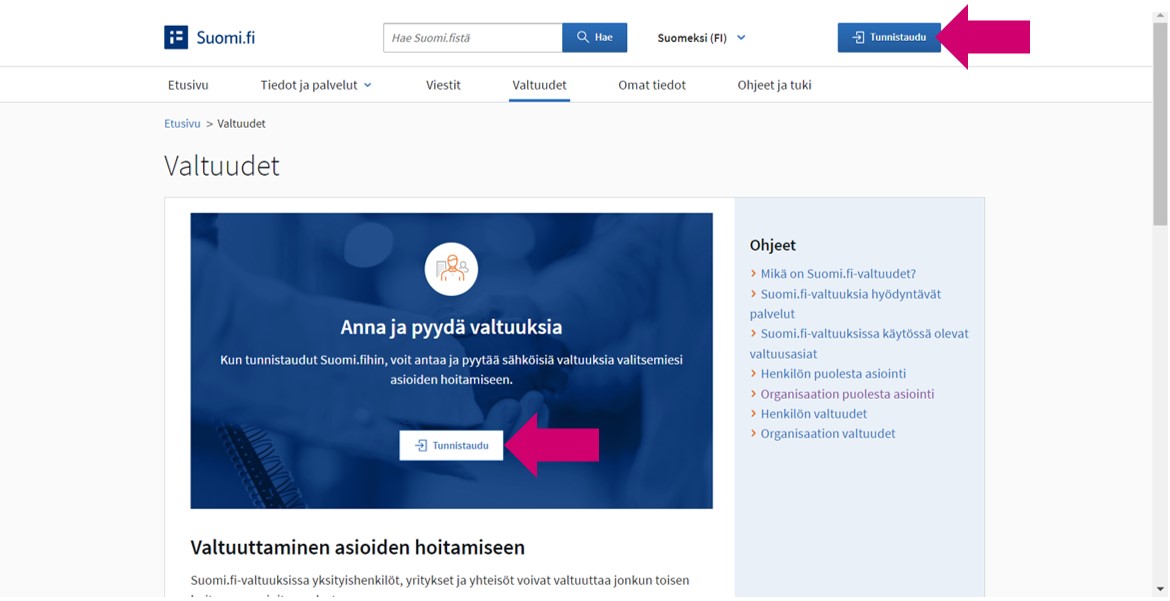Viewport: 1170px width, 601px height.
Task: Click the Valtuudet page heading
Action: 222,166
